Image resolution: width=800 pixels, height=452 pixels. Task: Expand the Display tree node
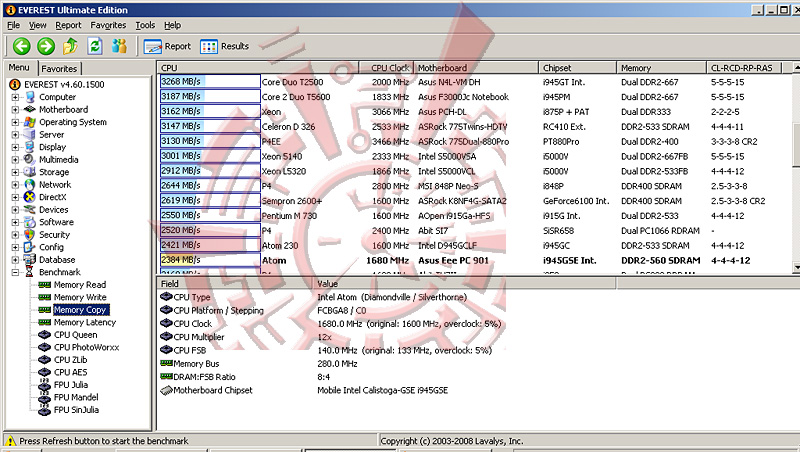(15, 147)
